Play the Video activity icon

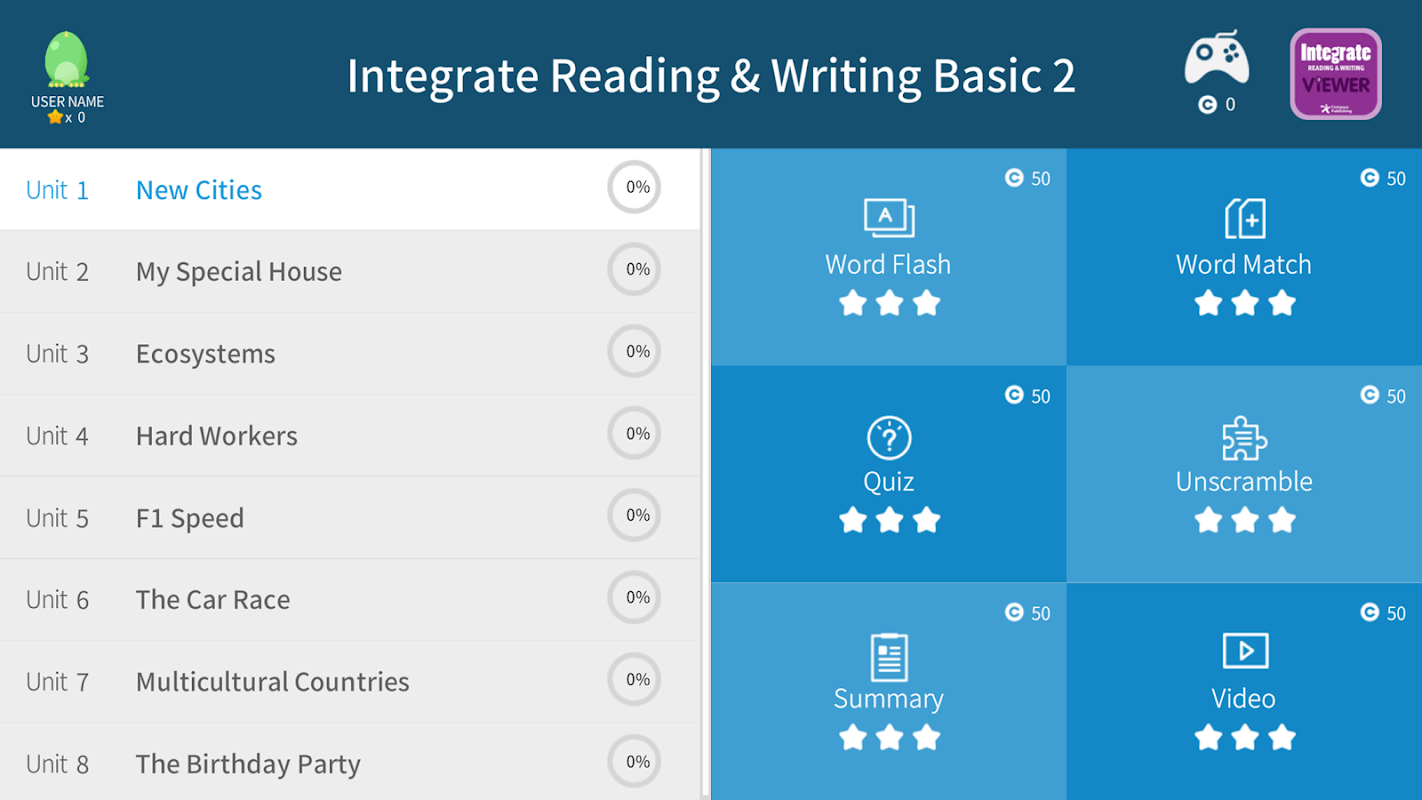pyautogui.click(x=1244, y=651)
